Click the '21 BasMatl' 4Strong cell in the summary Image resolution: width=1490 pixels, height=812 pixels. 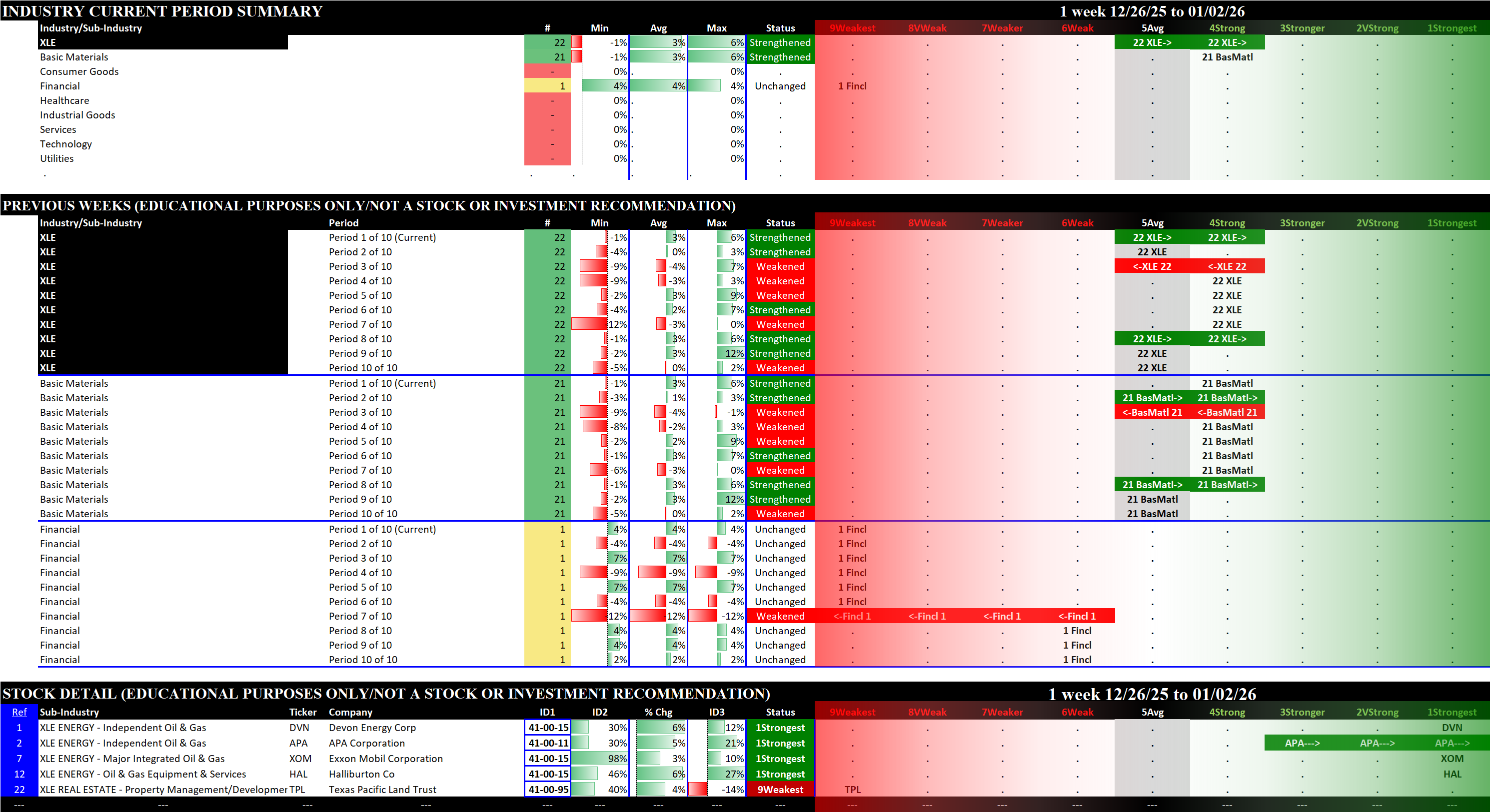tap(1227, 56)
